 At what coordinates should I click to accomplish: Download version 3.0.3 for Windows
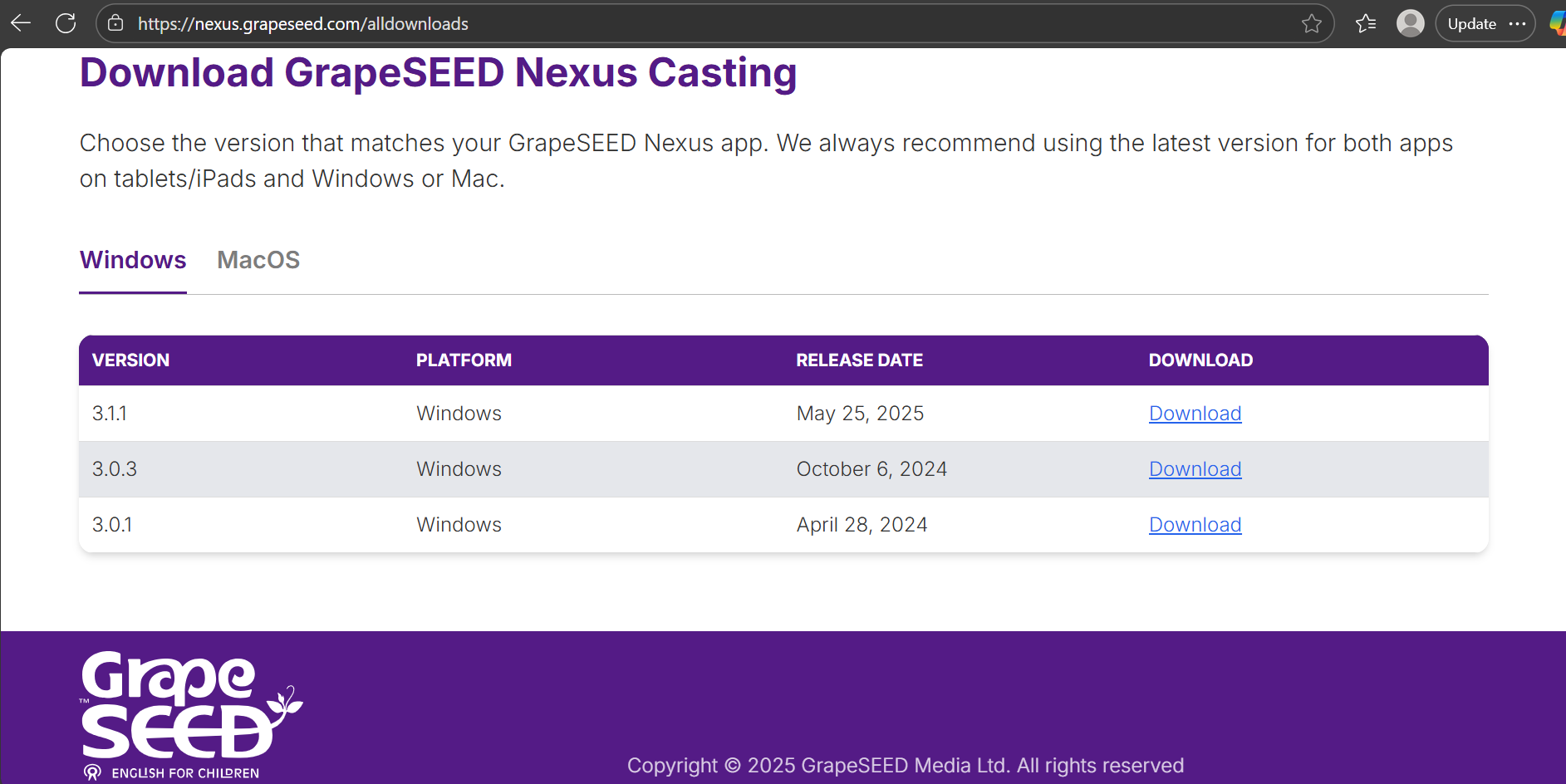pyautogui.click(x=1195, y=468)
